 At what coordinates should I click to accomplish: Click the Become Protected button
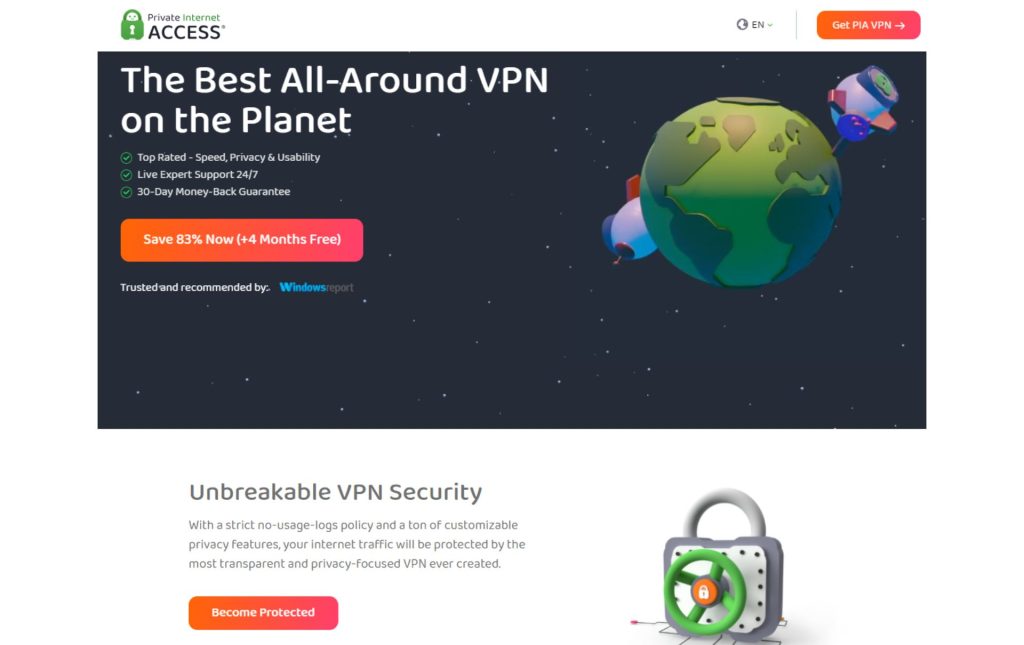263,612
